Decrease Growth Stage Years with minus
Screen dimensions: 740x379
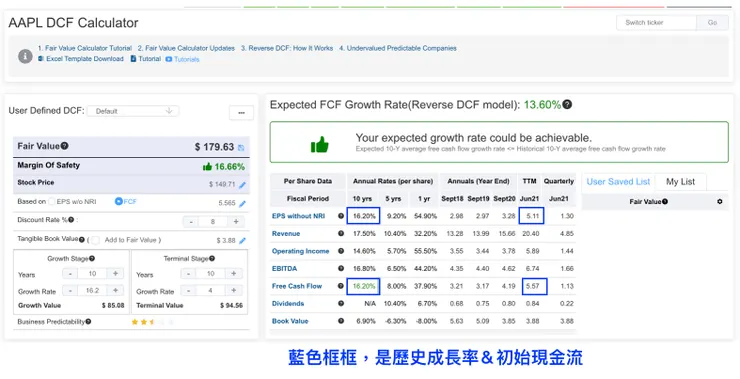(70, 274)
